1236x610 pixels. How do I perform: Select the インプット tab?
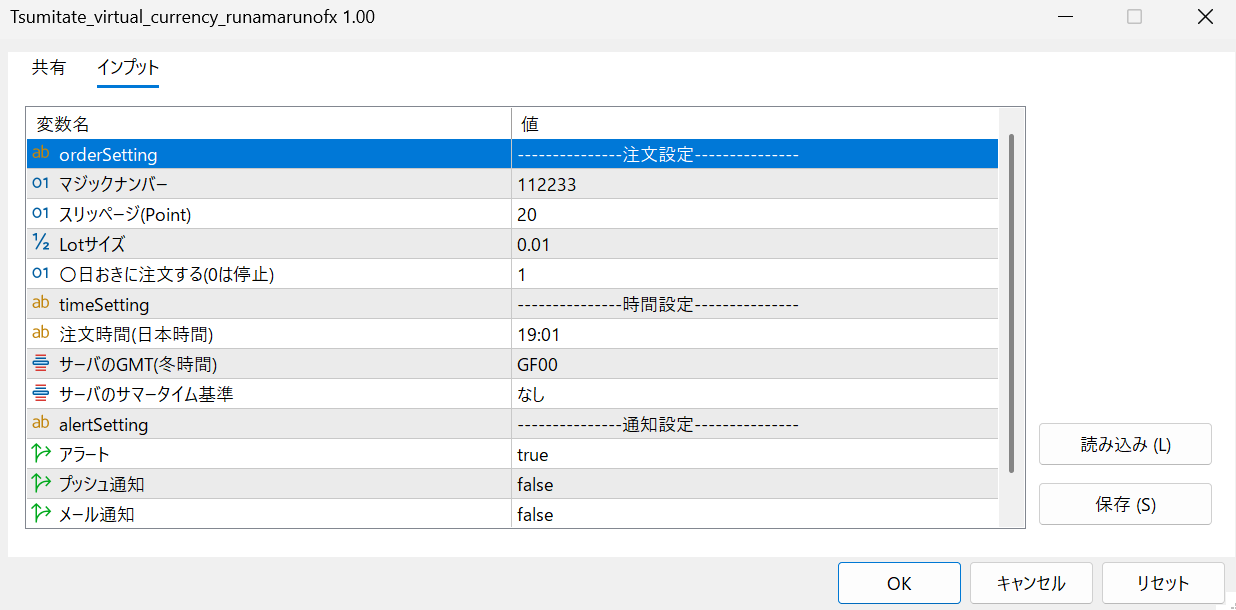(x=128, y=68)
